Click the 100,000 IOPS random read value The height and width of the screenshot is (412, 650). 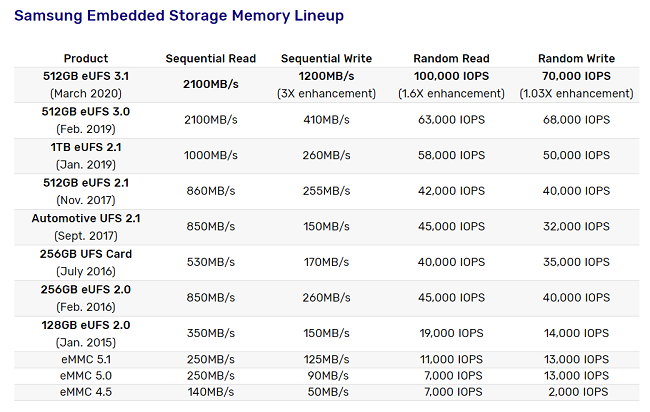pos(451,76)
